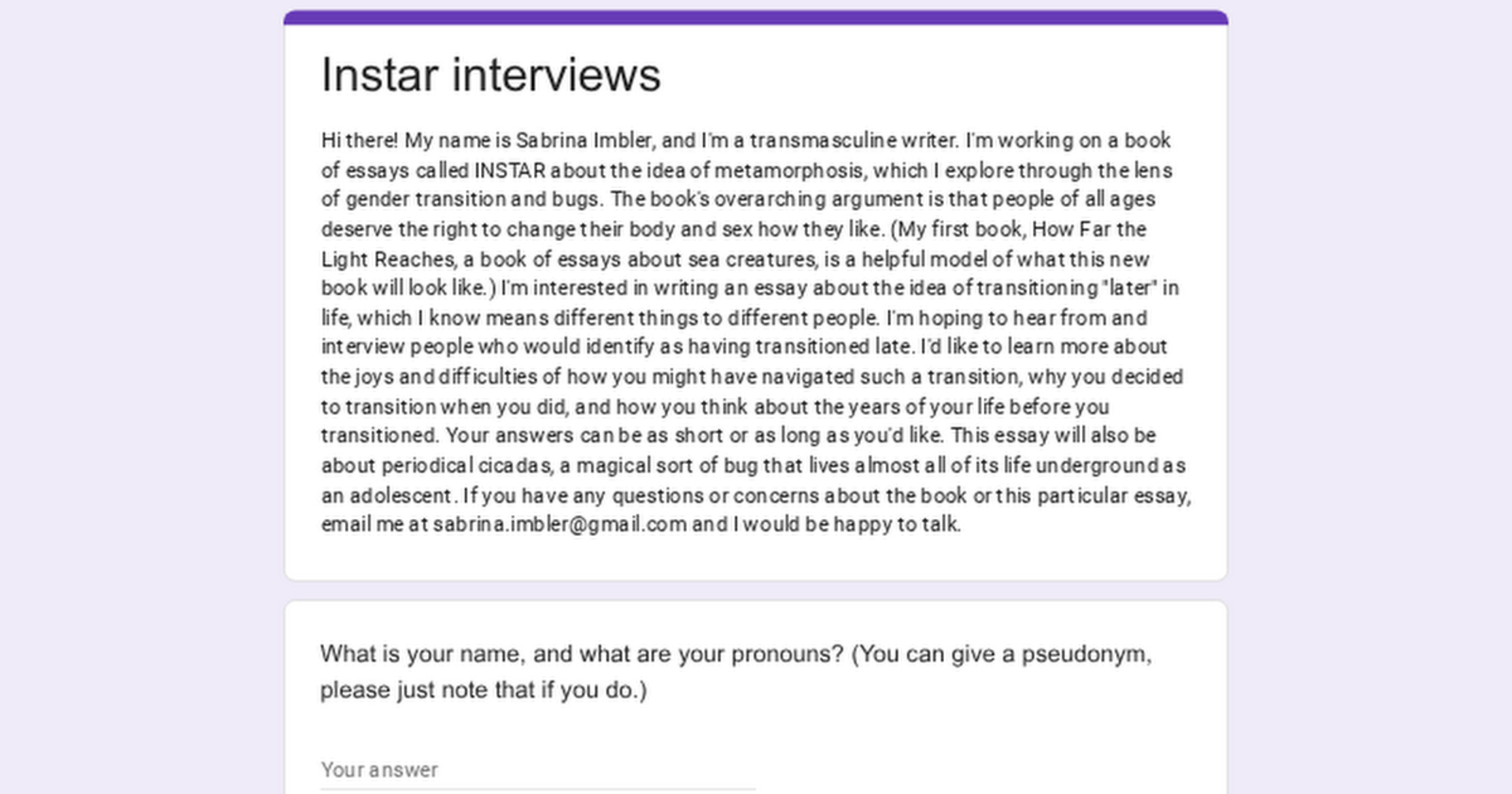
Task: Click the "Instar interviews" form title
Action: pos(491,75)
